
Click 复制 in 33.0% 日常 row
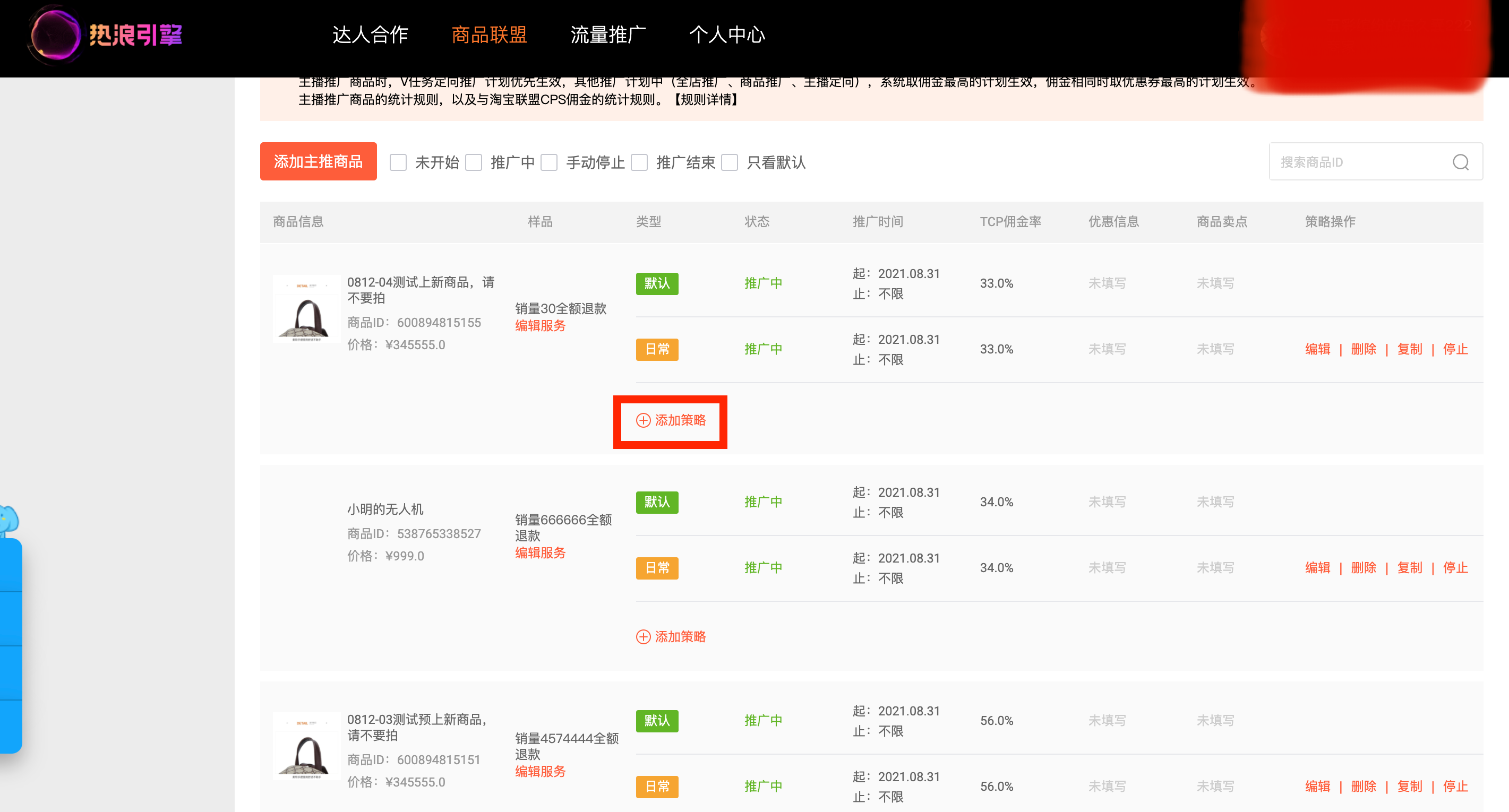(x=1409, y=350)
